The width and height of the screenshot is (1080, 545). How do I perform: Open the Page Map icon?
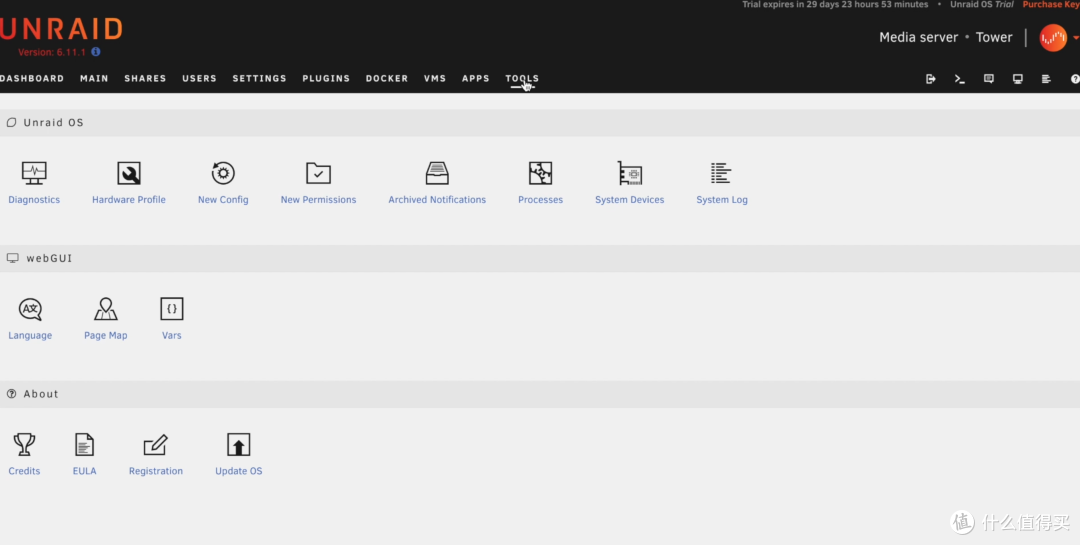click(105, 310)
